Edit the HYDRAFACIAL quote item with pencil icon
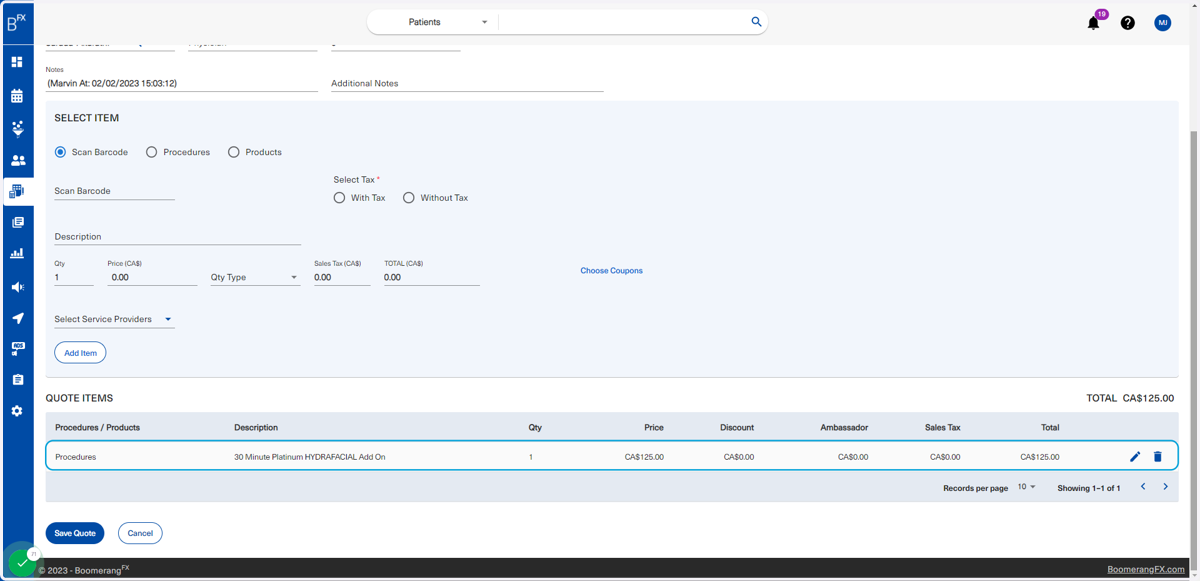Screen dimensions: 1200x581 1135,457
